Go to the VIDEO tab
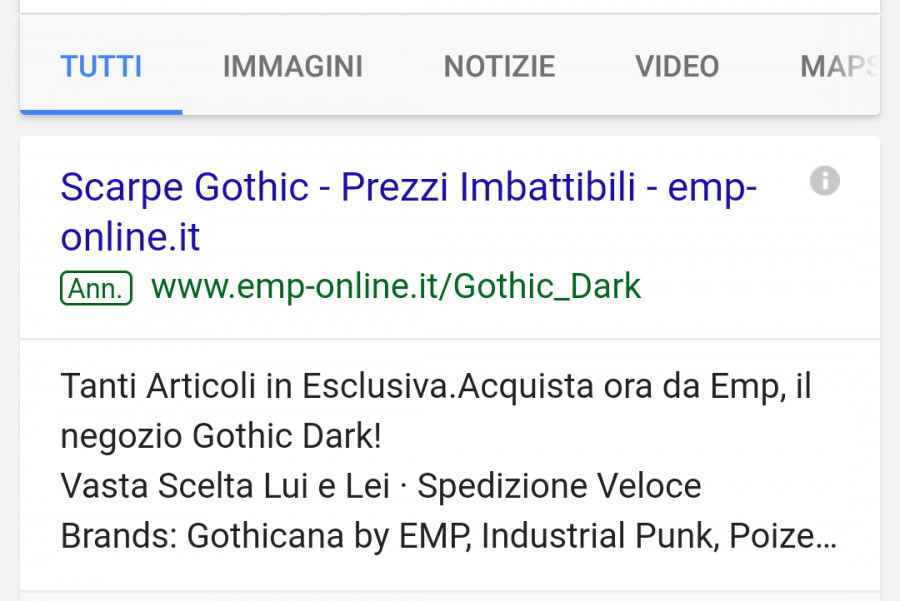 tap(677, 67)
